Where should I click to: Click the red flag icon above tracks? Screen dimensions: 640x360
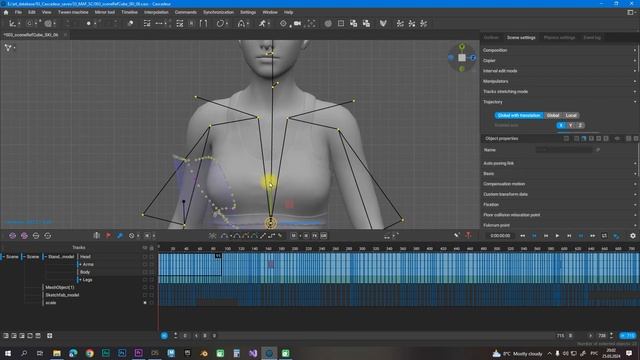click(x=108, y=236)
